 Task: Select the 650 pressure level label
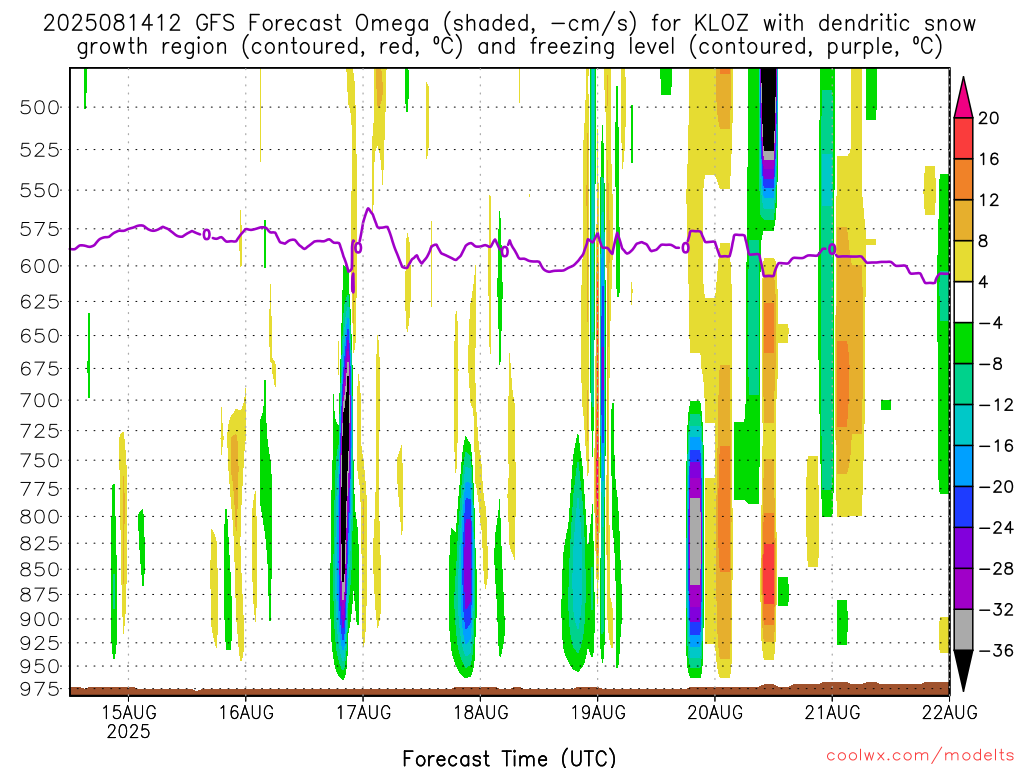[40, 336]
